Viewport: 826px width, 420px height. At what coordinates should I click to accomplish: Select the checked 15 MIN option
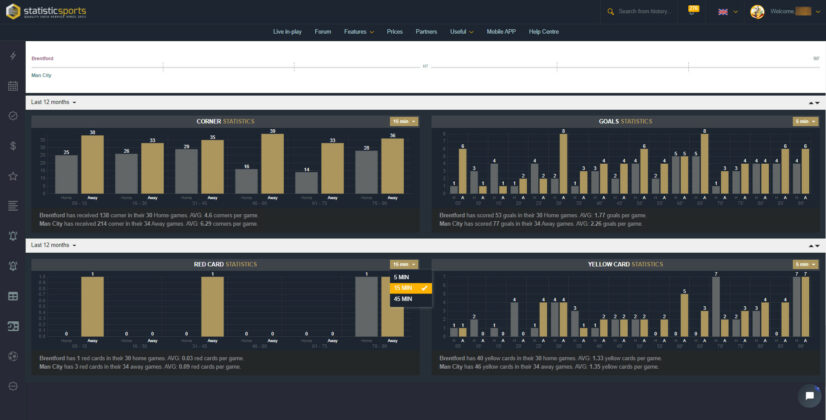coord(410,288)
